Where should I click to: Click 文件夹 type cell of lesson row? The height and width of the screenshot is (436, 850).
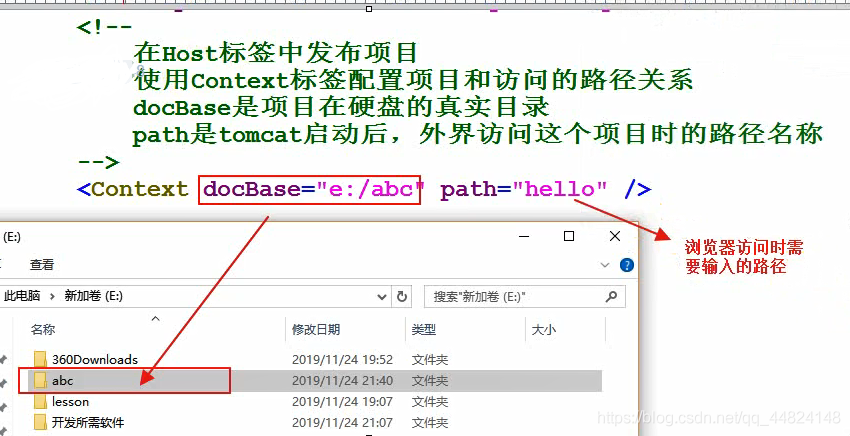[430, 402]
